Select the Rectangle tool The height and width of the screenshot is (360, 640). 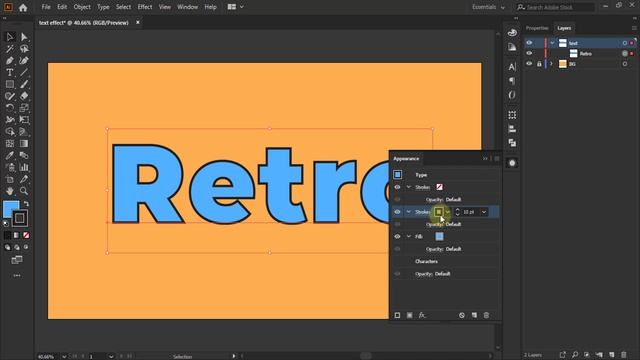pyautogui.click(x=10, y=84)
